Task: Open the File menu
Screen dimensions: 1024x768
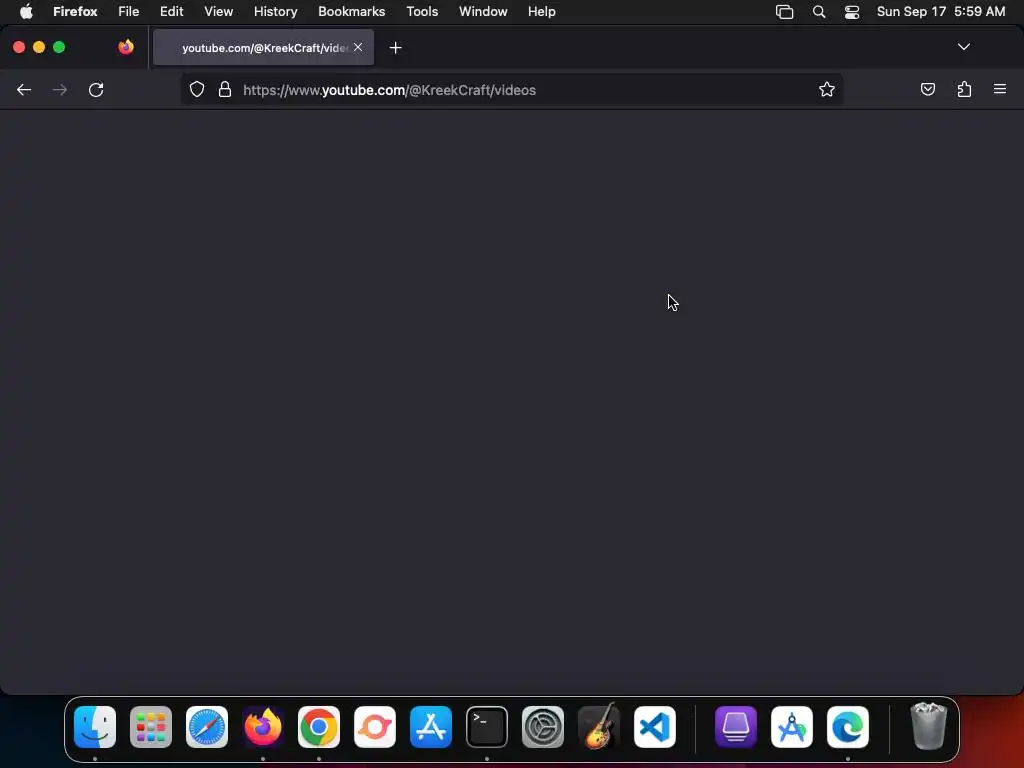Action: [x=129, y=12]
